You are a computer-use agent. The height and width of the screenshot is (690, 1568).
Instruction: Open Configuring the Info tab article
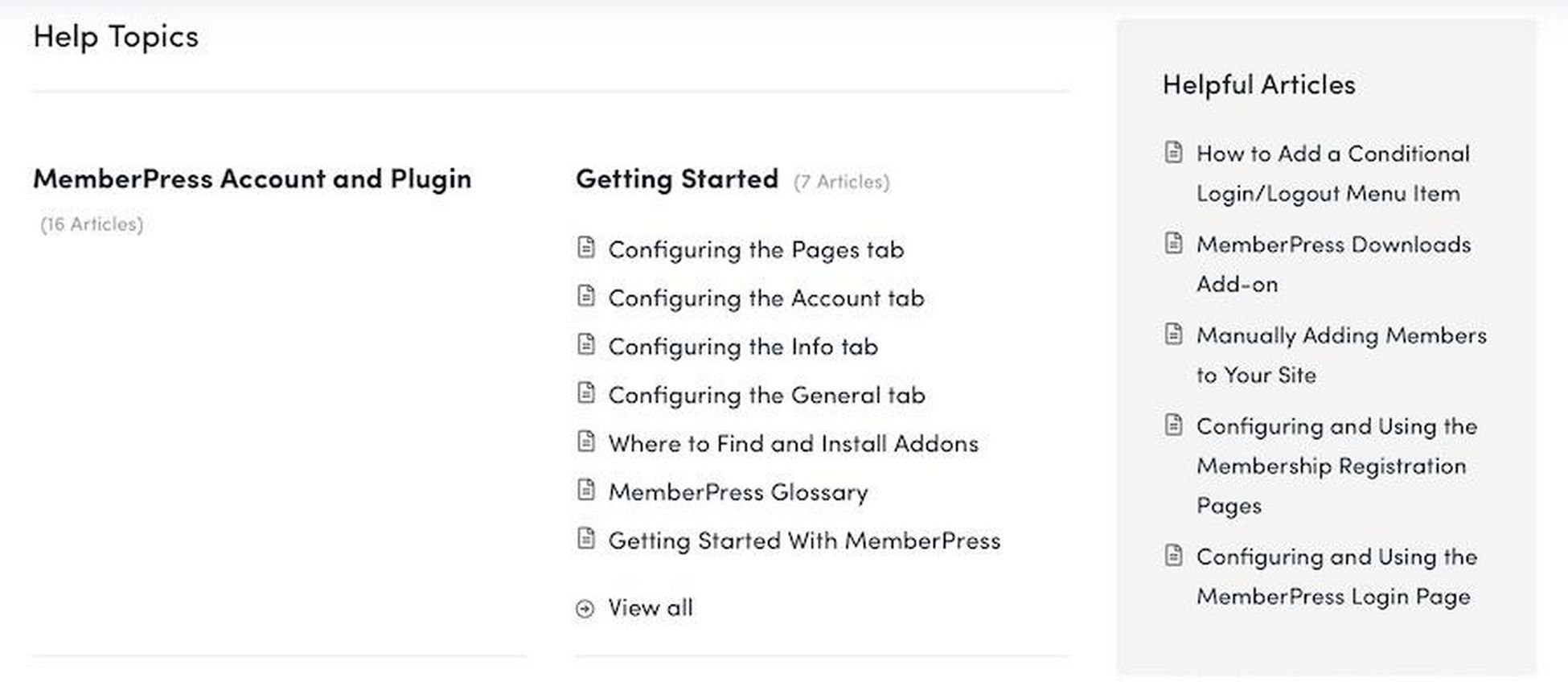pos(743,347)
